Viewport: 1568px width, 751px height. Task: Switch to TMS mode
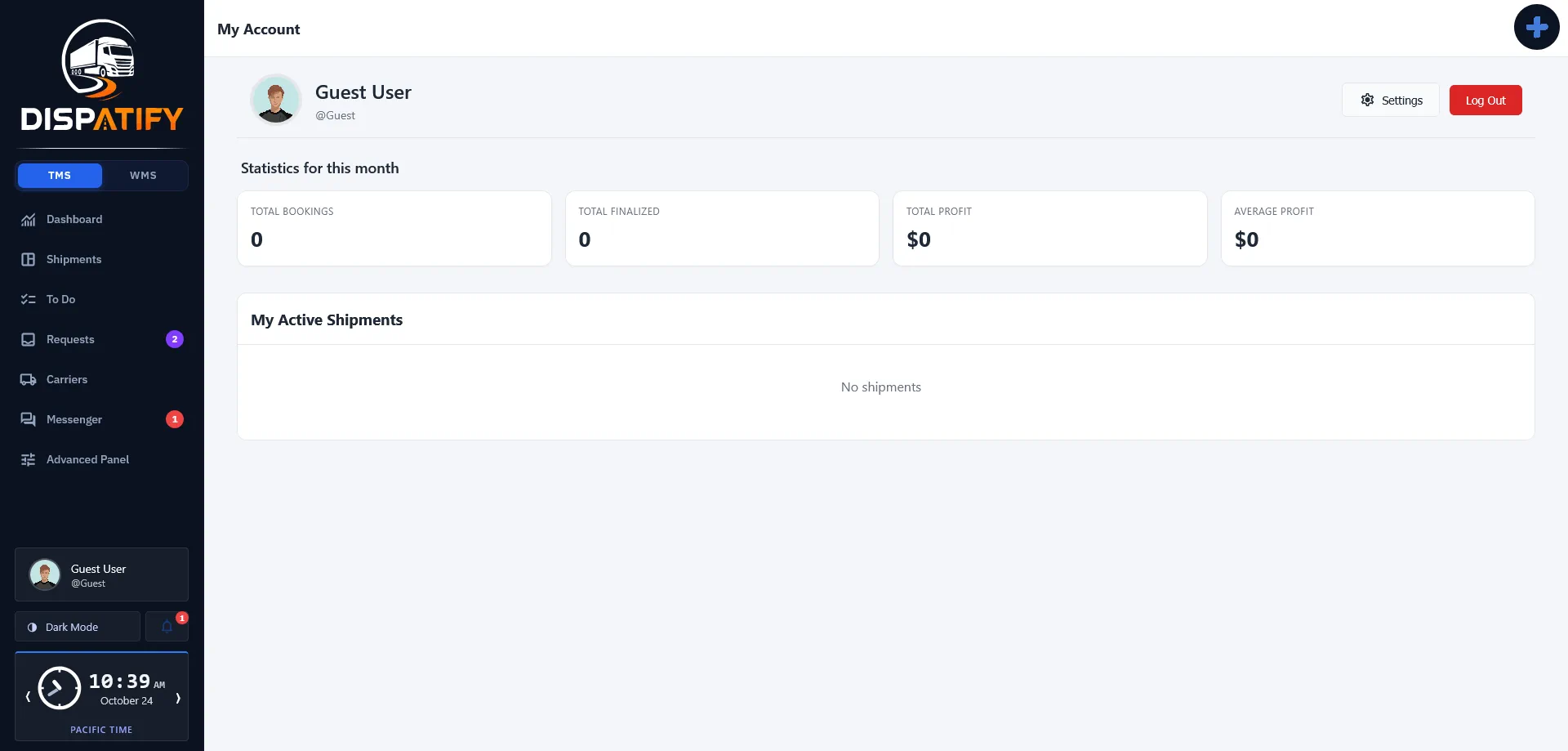(x=60, y=176)
